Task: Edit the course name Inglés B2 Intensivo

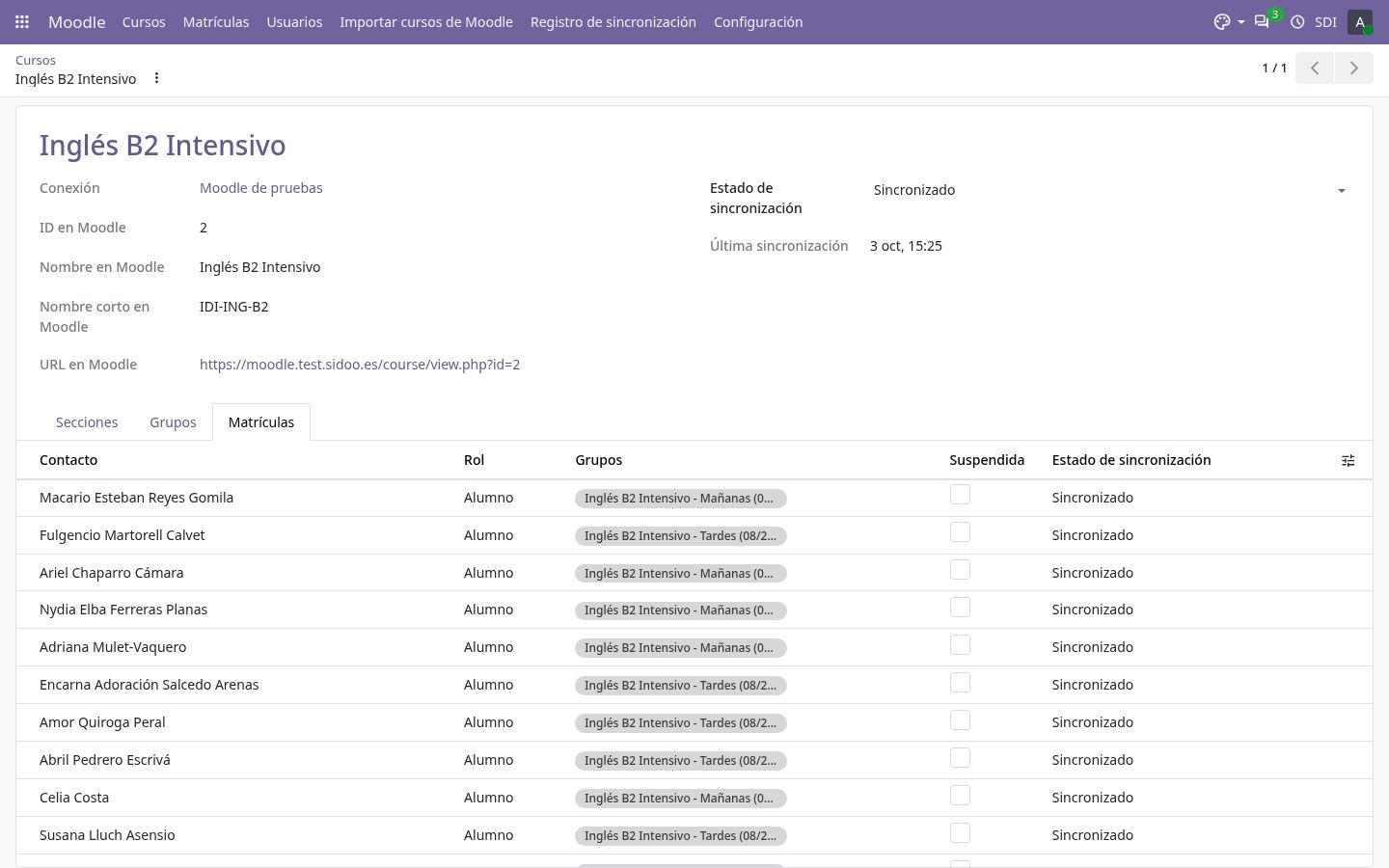Action: tap(163, 146)
